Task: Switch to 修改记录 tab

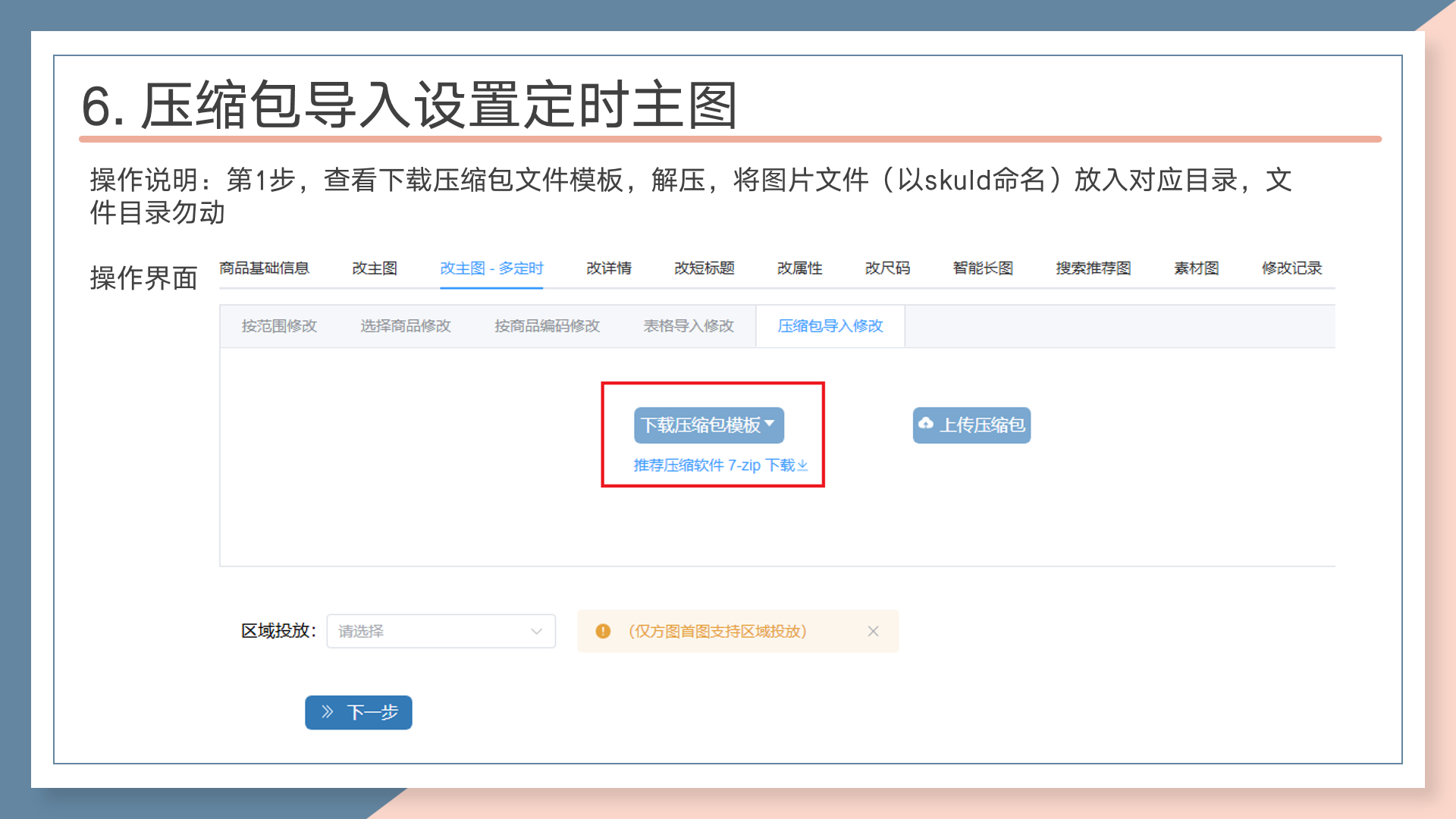Action: (1291, 268)
